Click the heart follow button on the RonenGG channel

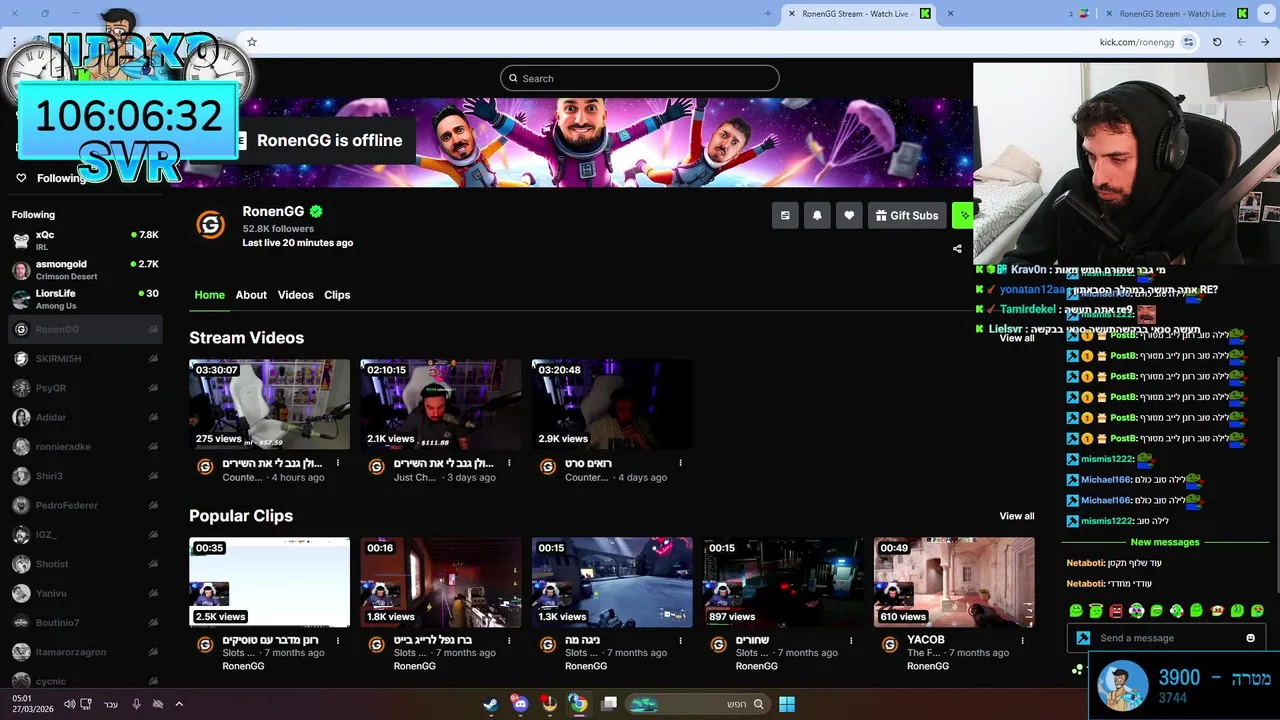[849, 215]
